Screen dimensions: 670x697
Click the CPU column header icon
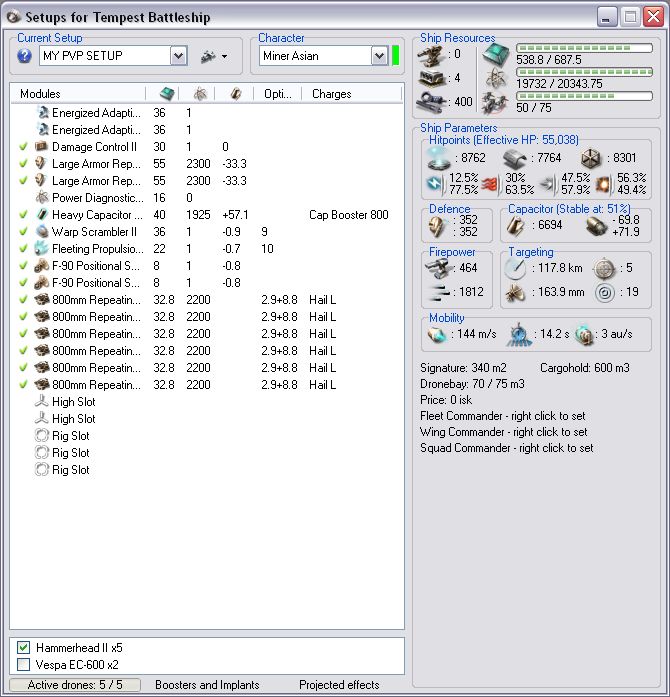pos(167,94)
